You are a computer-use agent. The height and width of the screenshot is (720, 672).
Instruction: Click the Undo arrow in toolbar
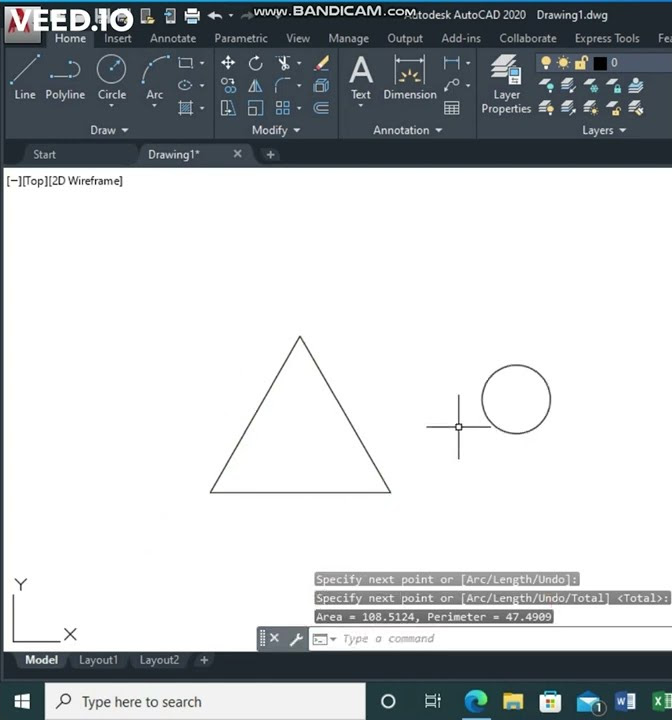215,16
